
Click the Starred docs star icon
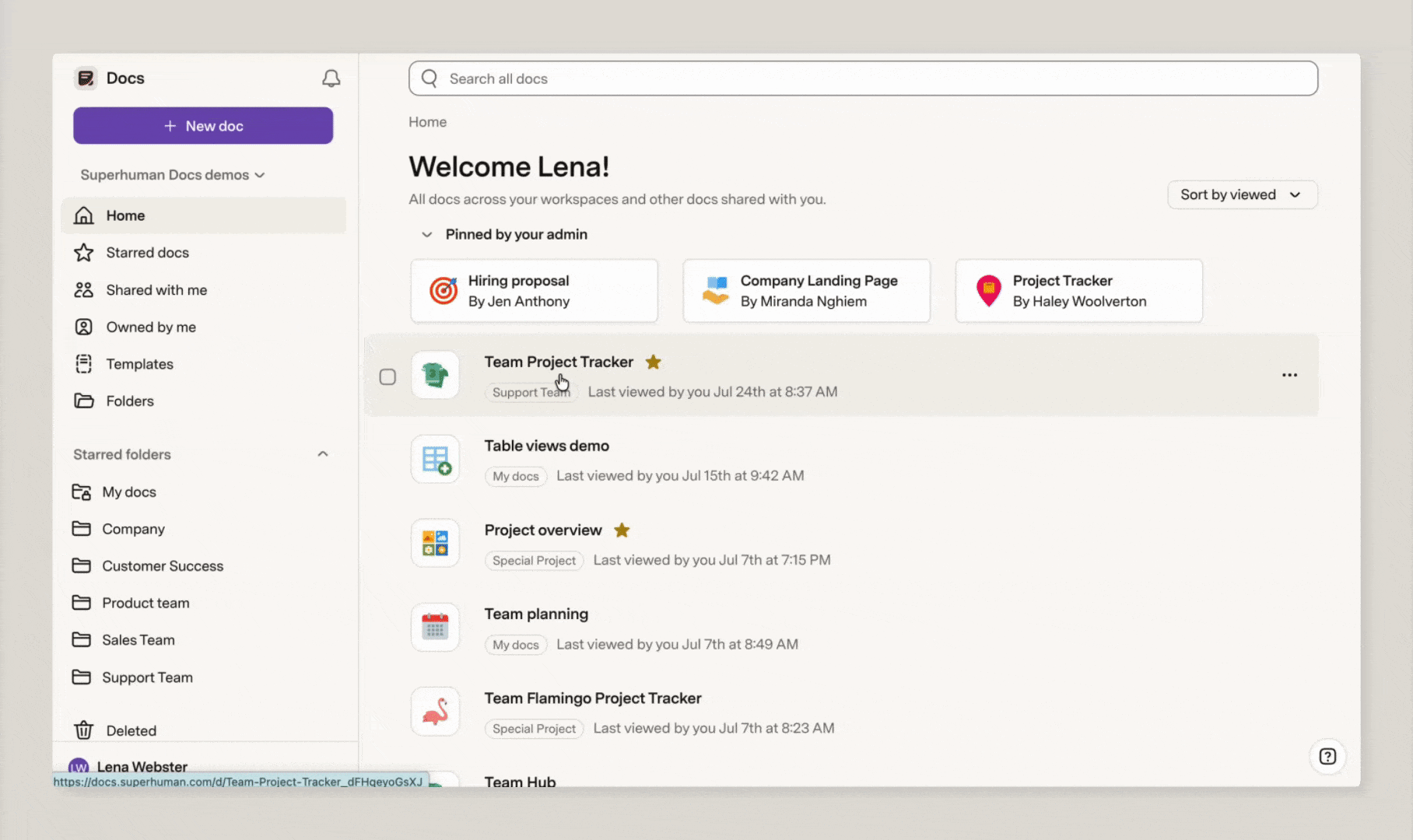[83, 253]
